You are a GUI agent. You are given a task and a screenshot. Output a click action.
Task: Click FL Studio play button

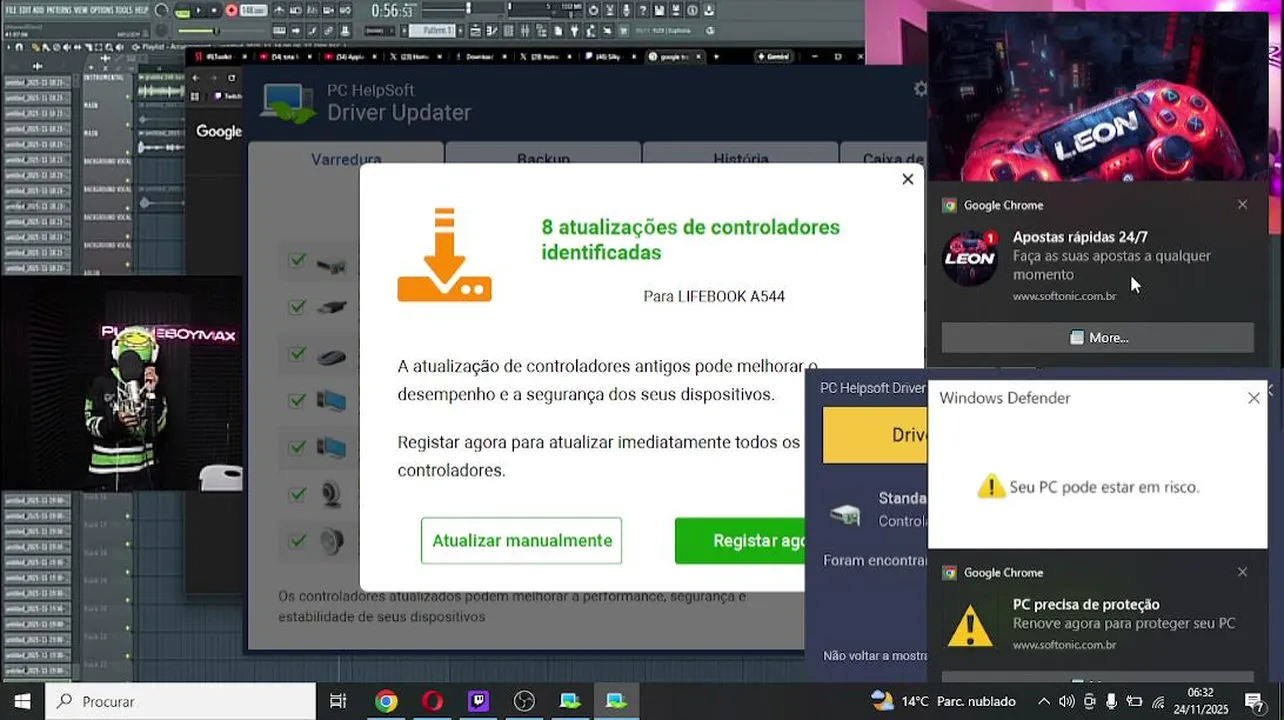coord(198,10)
